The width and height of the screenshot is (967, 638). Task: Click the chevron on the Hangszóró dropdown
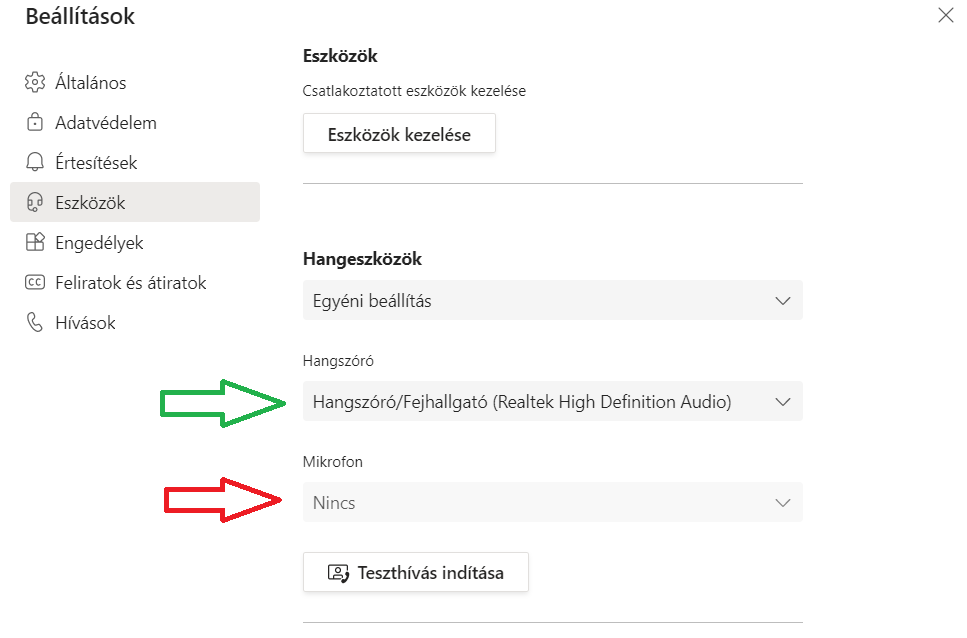[x=783, y=402]
